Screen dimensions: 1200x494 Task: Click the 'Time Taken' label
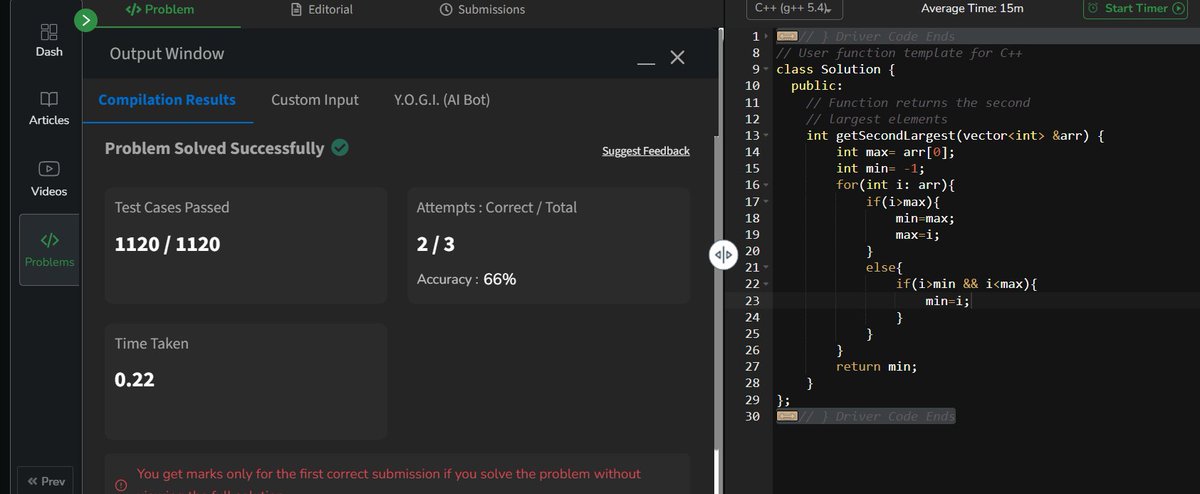click(152, 343)
